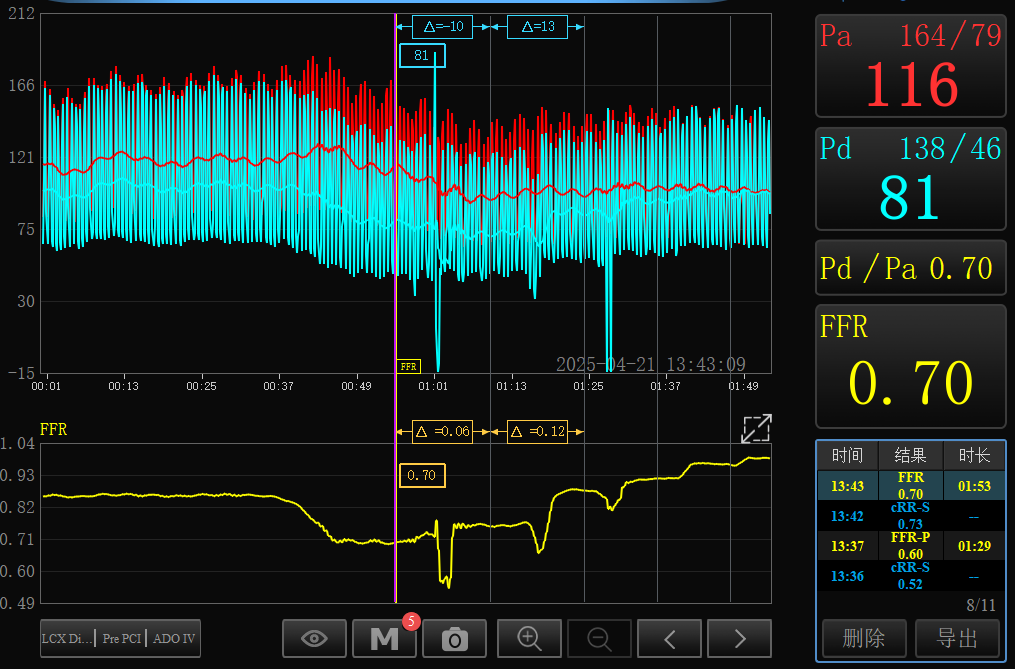1015x669 pixels.
Task: Click the 导出 export button
Action: pos(957,639)
